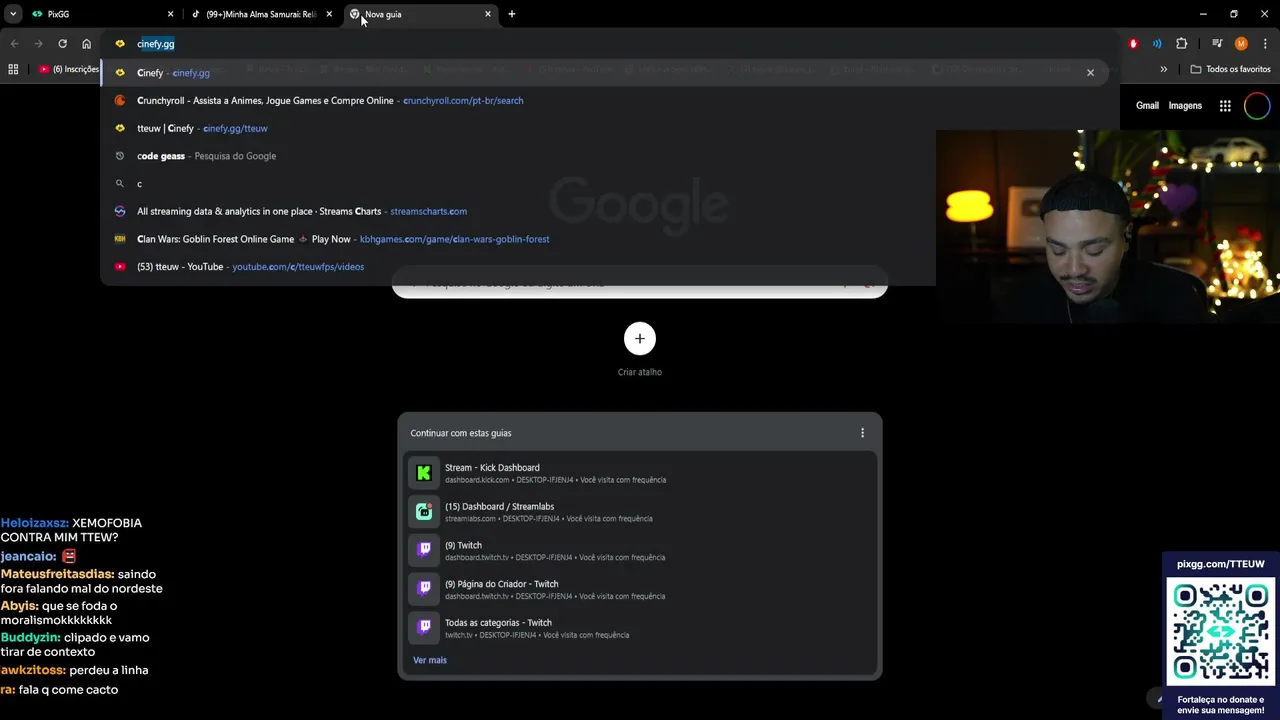
Task: Click the Kick logo icon
Action: tap(424, 473)
